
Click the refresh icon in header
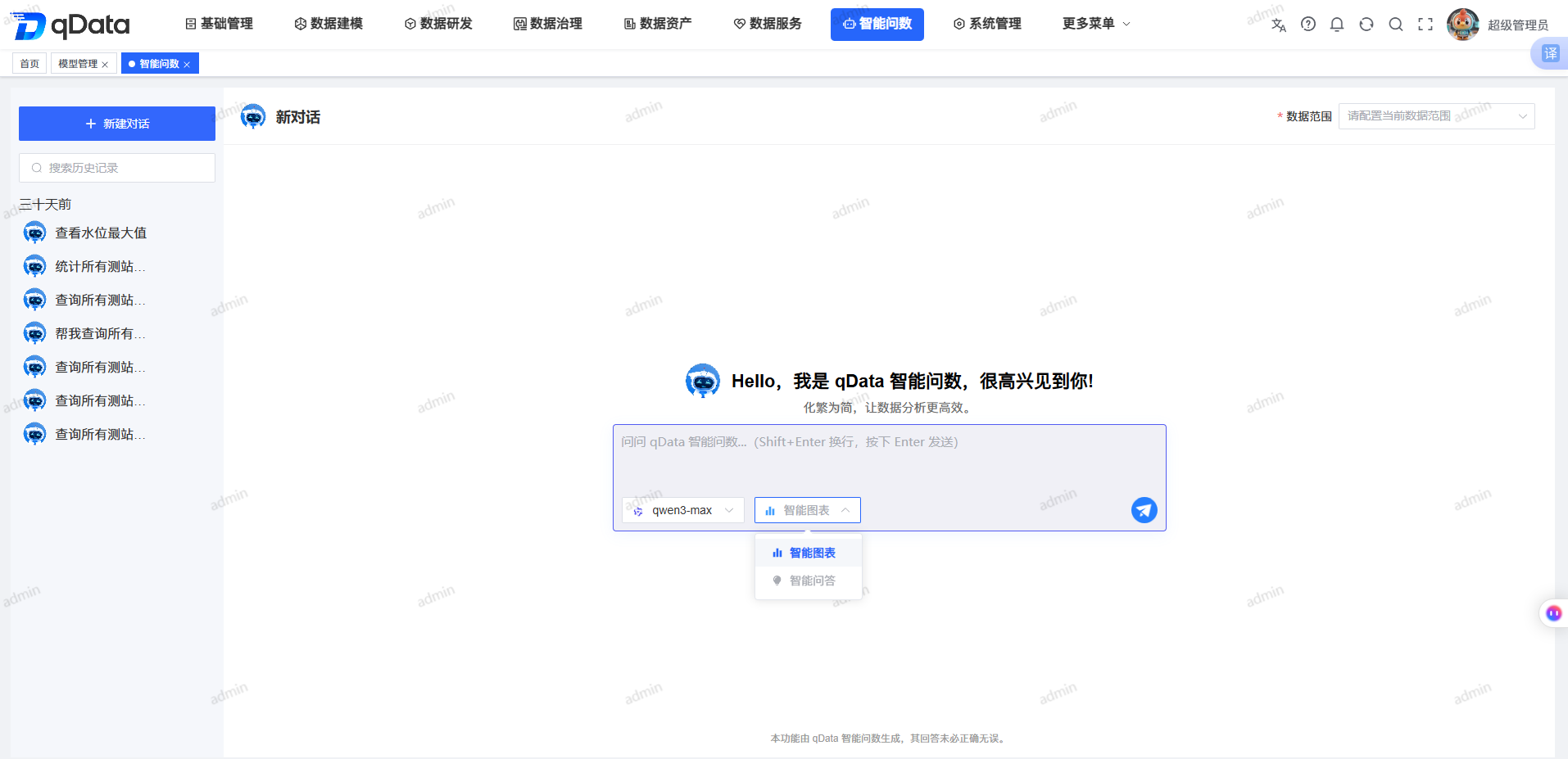pyautogui.click(x=1366, y=25)
